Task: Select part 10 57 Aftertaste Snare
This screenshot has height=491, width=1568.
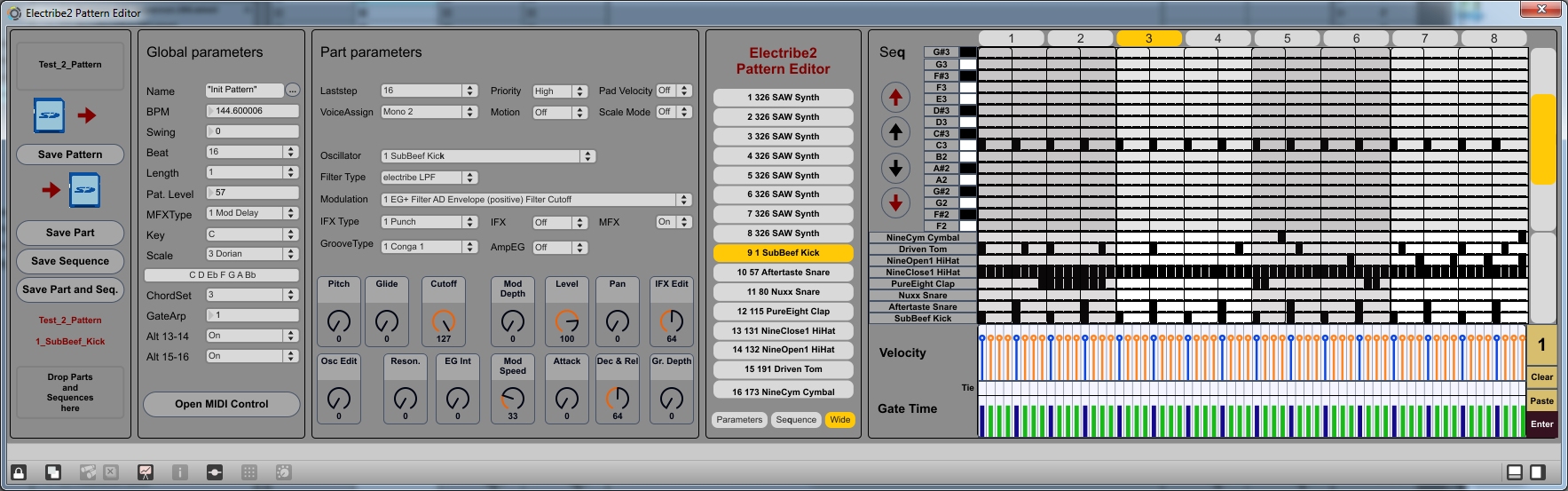Action: 783,273
